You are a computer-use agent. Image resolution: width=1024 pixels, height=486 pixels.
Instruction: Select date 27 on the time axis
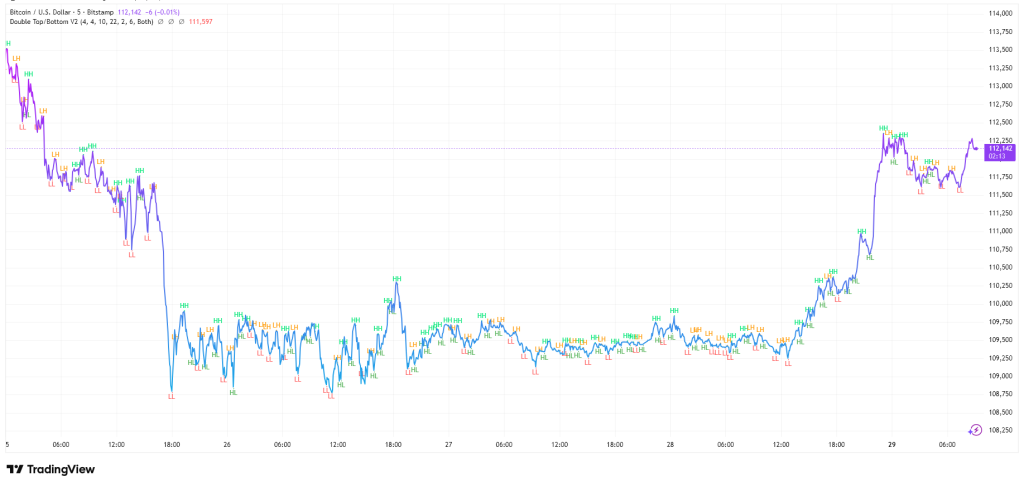point(449,444)
